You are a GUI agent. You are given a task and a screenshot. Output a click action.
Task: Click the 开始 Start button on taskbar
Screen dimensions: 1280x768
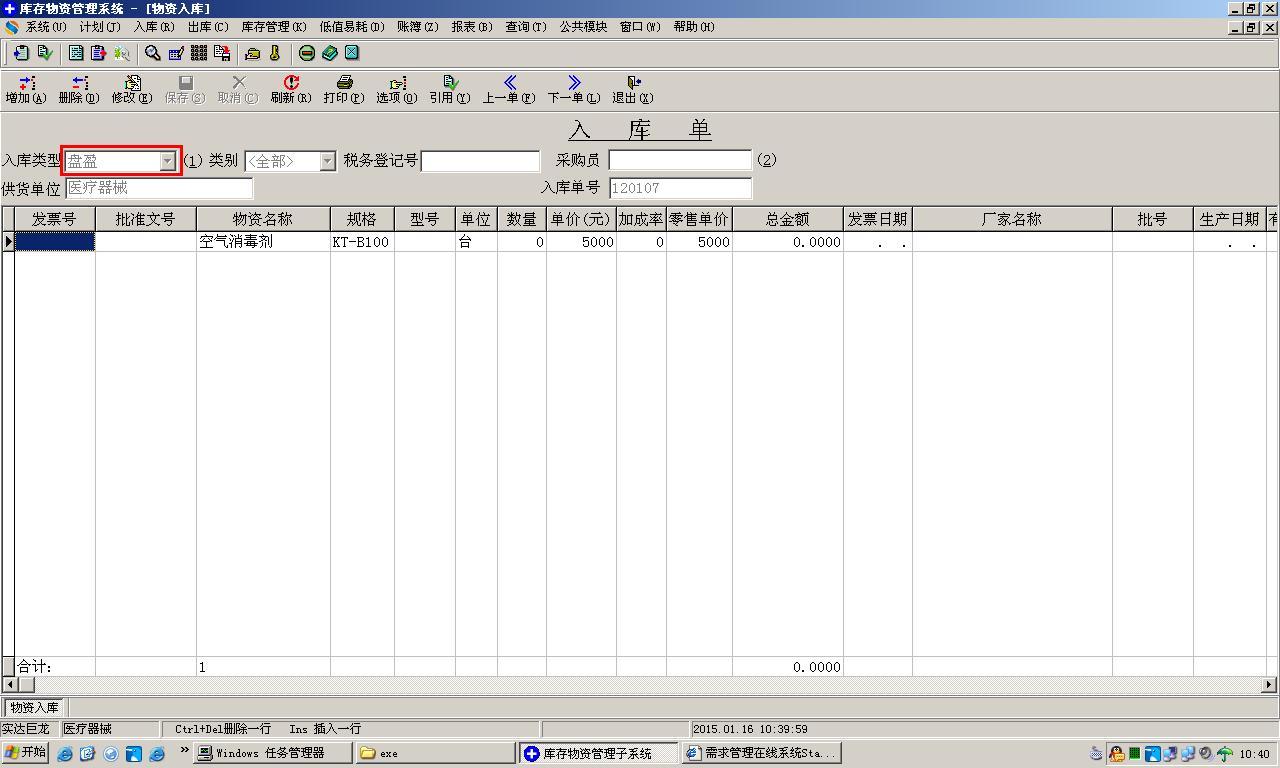[x=25, y=753]
